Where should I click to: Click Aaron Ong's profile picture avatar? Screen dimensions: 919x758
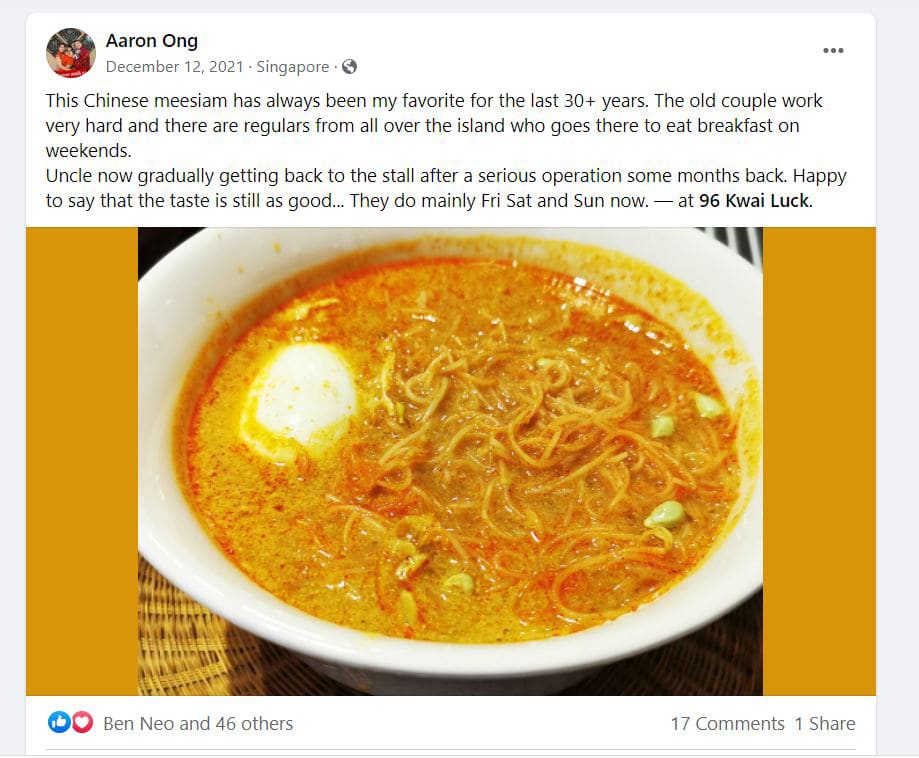pyautogui.click(x=70, y=53)
